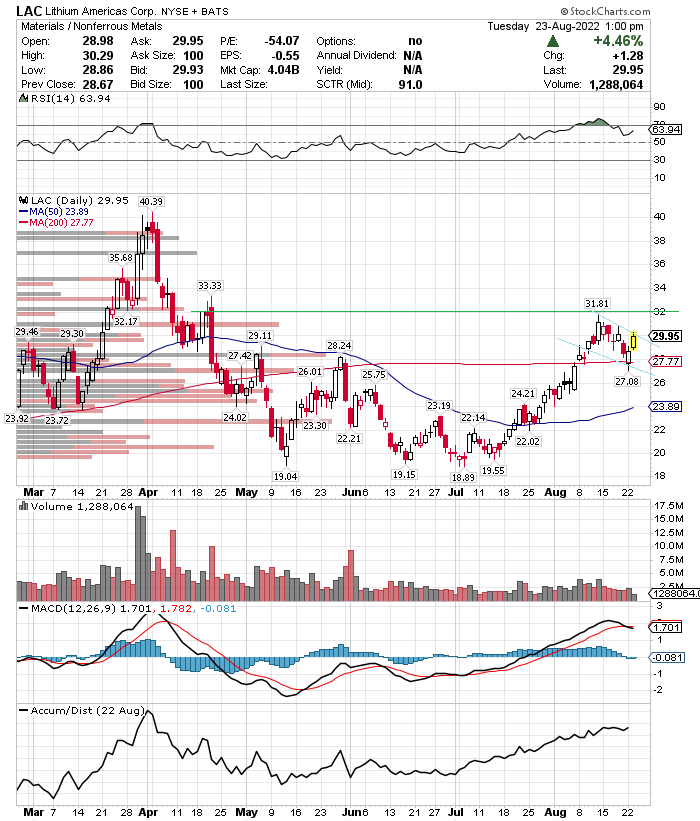Click the Bid value 29.93
The image size is (700, 821).
[188, 70]
